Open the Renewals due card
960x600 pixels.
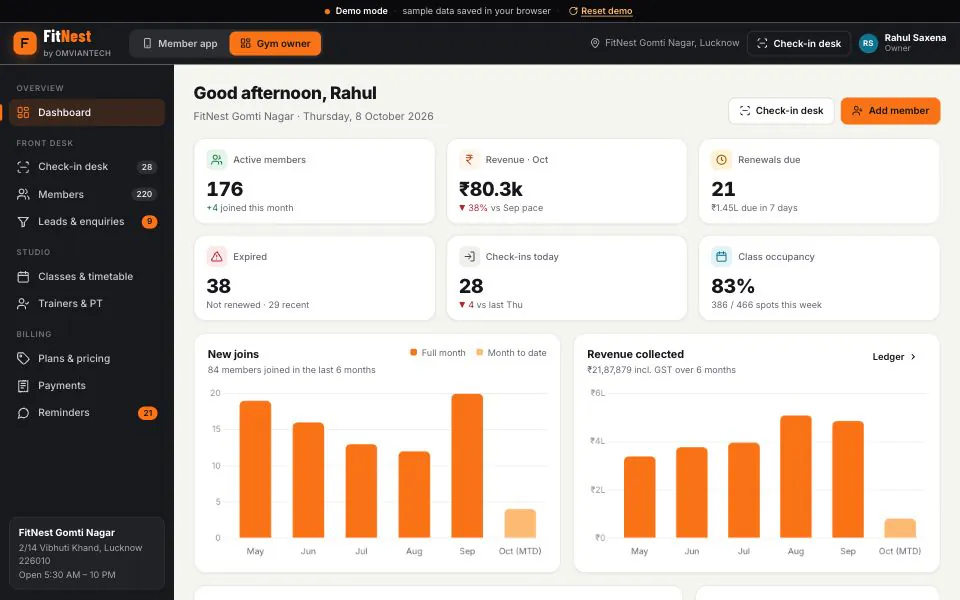(819, 181)
